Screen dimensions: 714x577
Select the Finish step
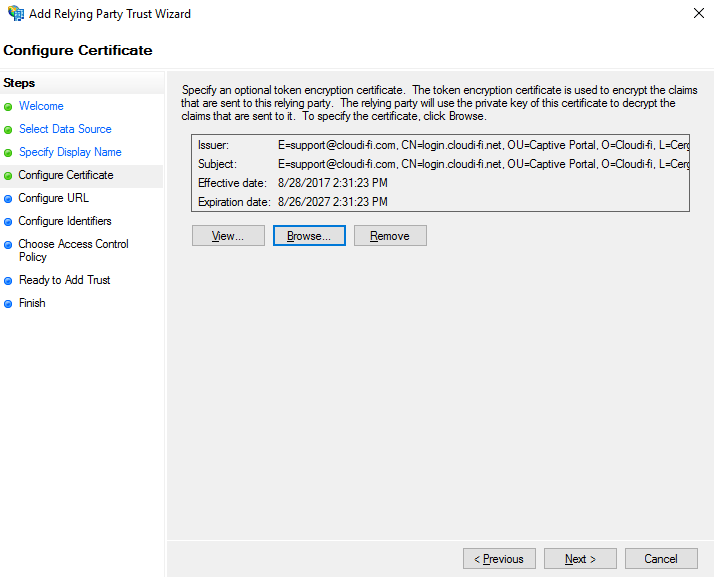32,303
